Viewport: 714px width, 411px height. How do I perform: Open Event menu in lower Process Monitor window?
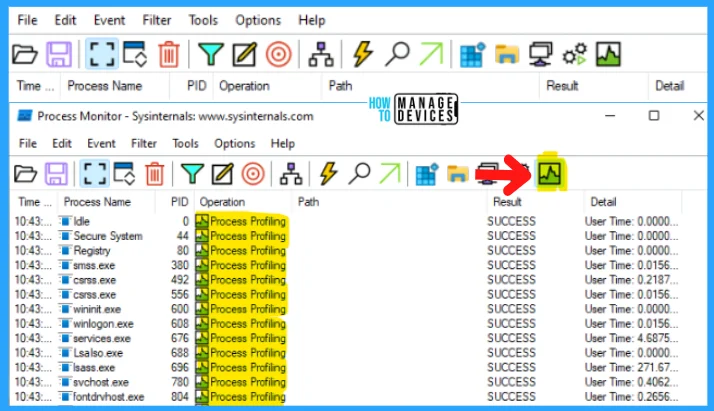point(101,144)
